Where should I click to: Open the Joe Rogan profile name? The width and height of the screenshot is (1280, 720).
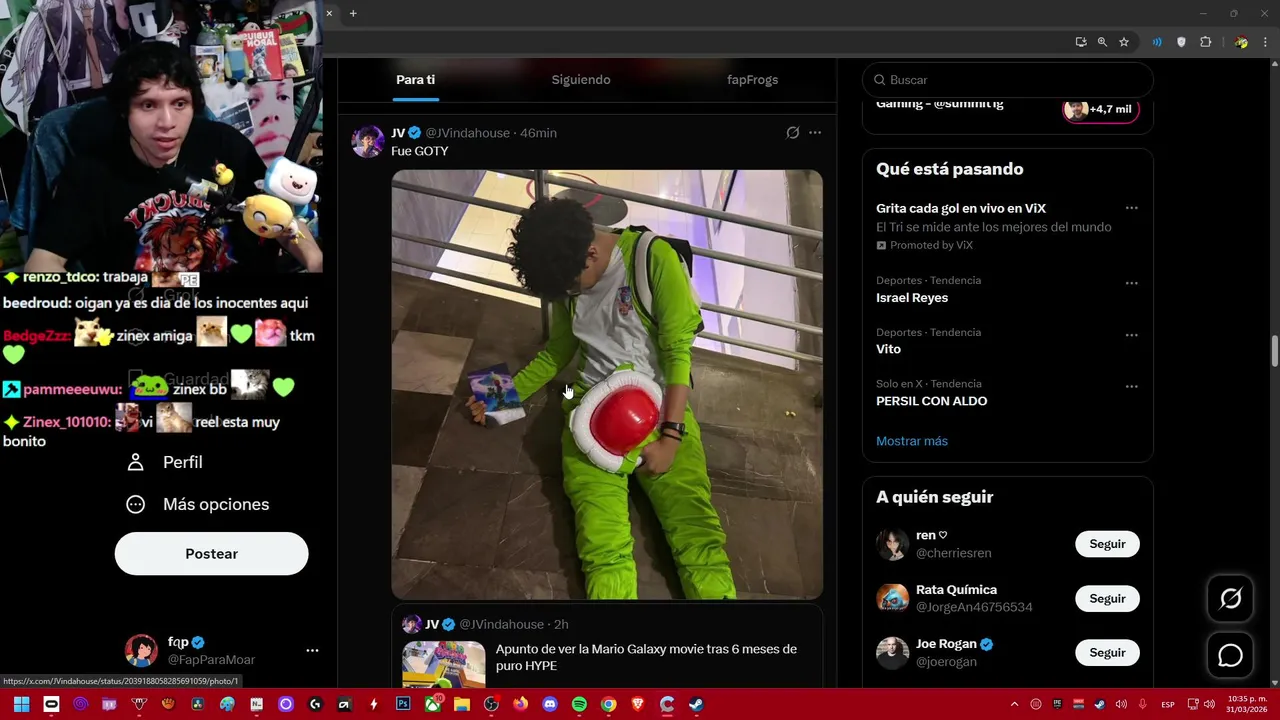pos(946,644)
